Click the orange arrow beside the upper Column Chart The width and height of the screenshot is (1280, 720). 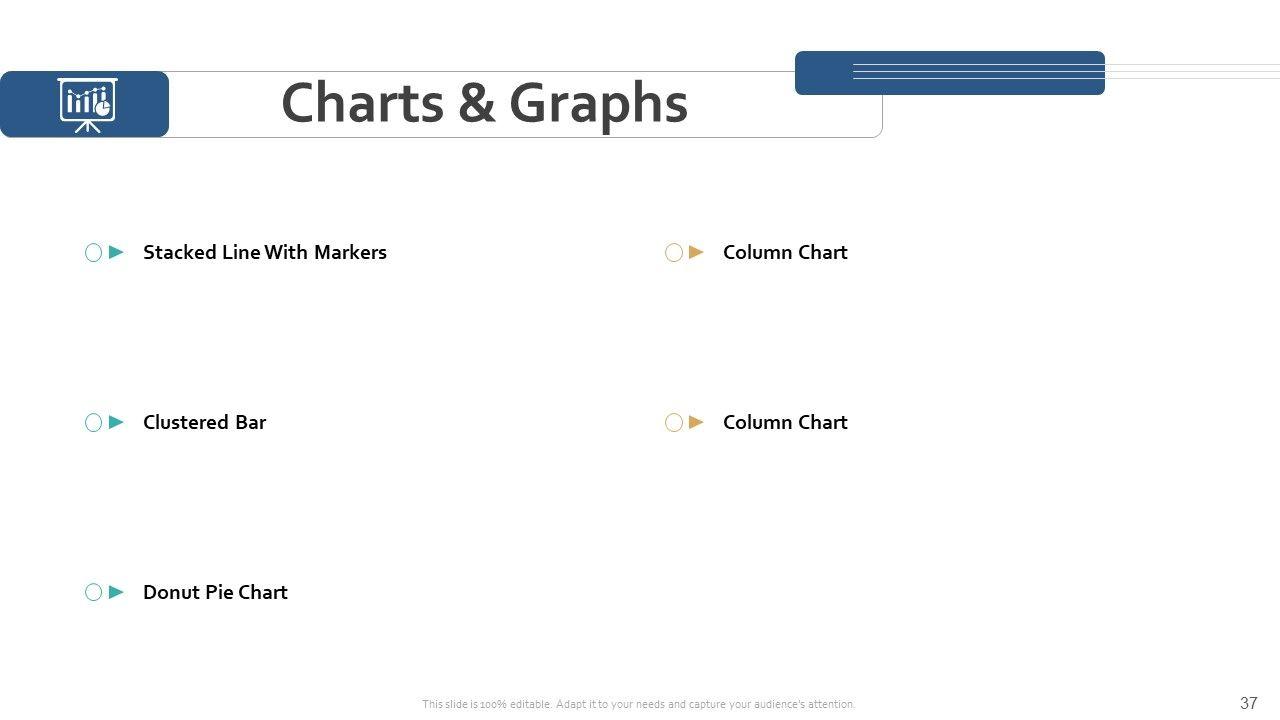[696, 252]
